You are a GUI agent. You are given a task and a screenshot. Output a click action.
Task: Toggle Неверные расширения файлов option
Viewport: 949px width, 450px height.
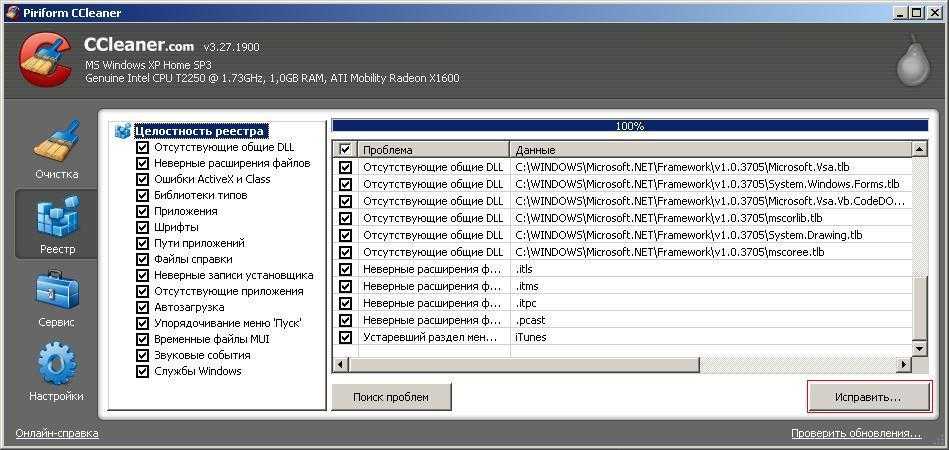142,163
